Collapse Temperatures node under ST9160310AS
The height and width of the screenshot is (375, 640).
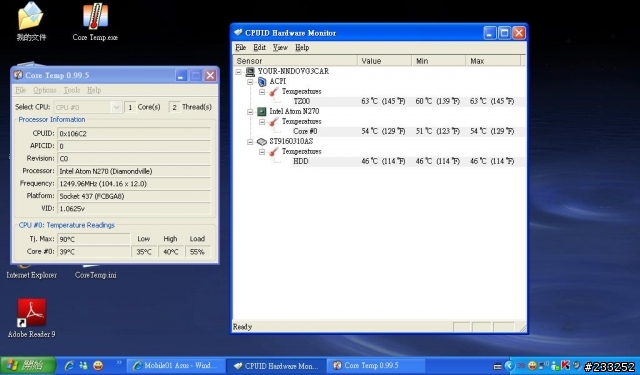click(262, 152)
